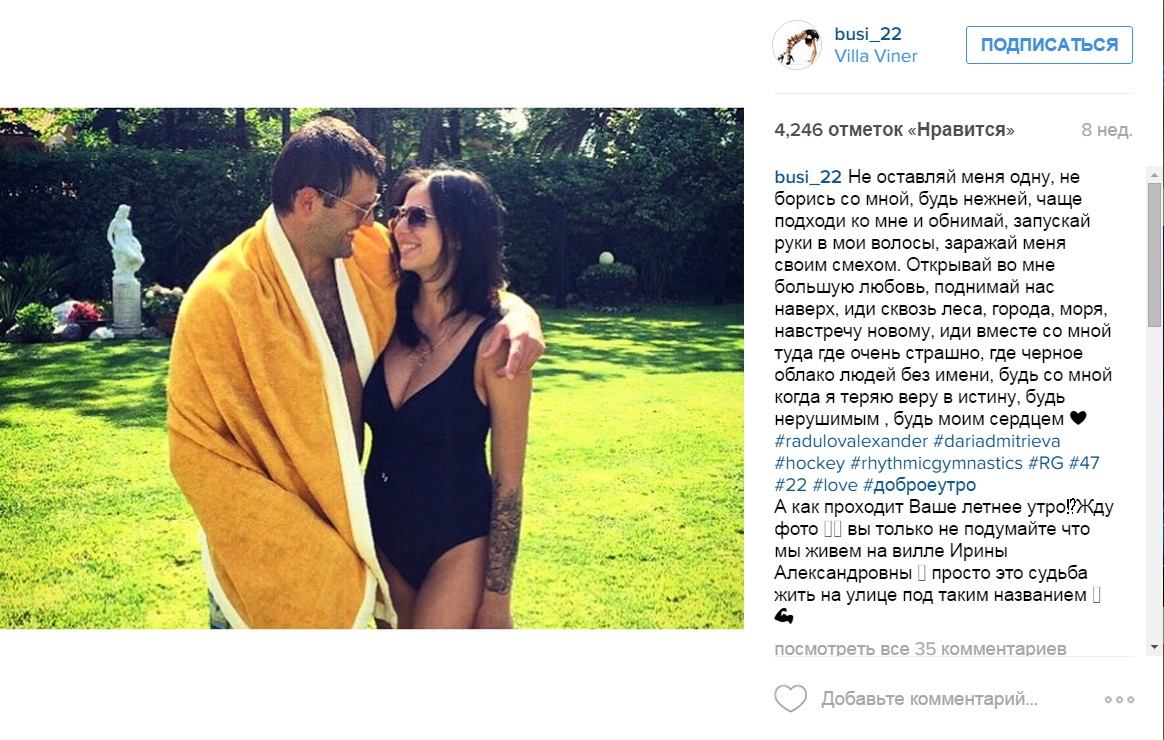Open hashtag #hockey

809,463
